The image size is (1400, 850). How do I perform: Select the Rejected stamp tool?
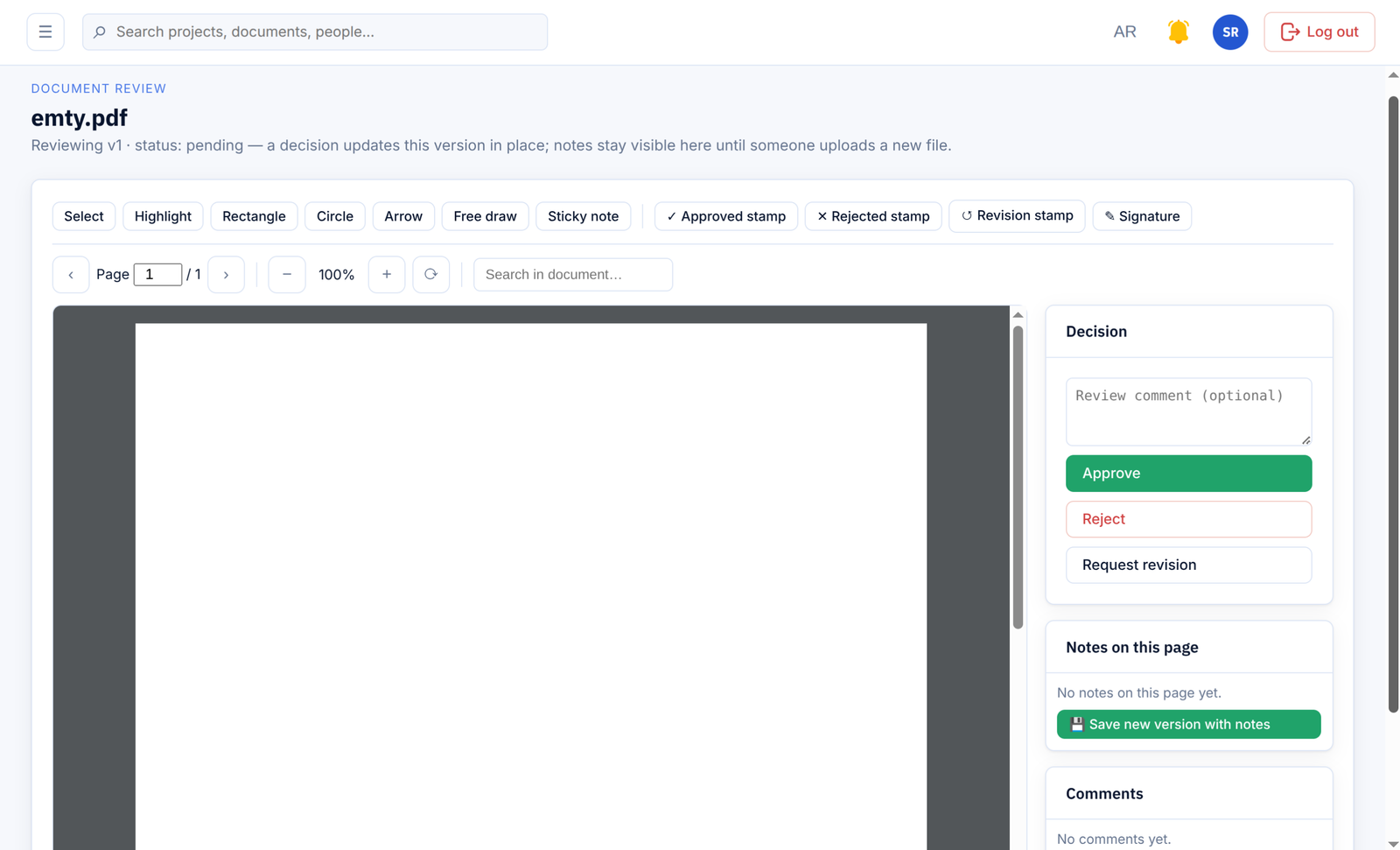pyautogui.click(x=873, y=216)
